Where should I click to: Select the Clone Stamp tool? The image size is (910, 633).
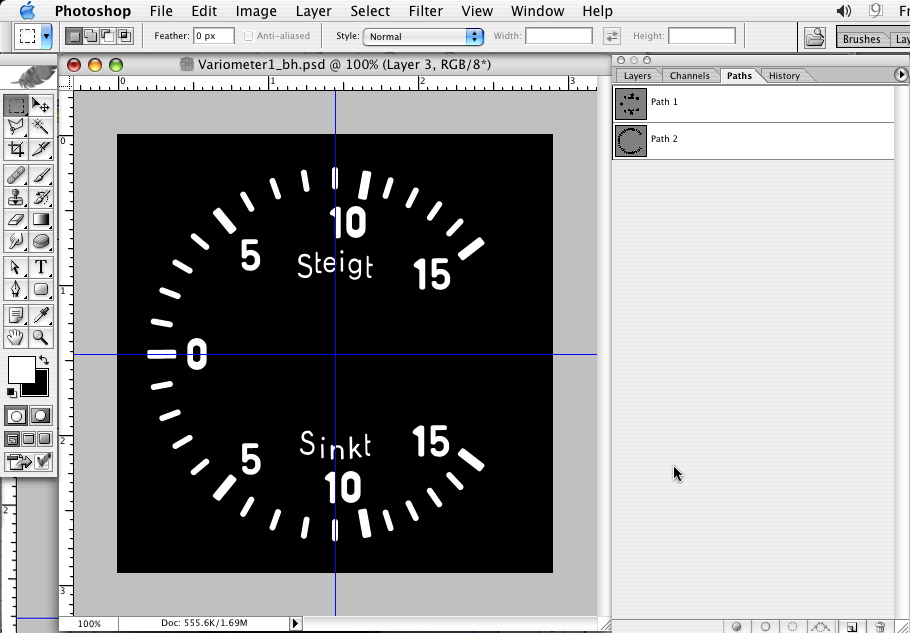(x=16, y=197)
